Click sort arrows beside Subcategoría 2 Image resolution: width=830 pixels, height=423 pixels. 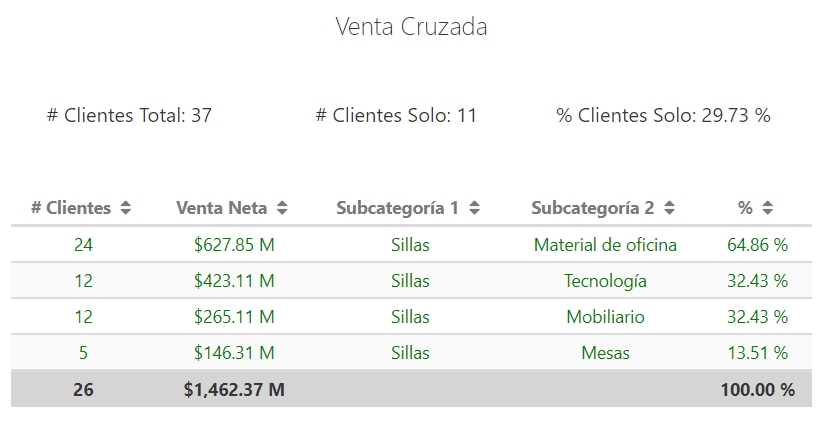click(670, 208)
